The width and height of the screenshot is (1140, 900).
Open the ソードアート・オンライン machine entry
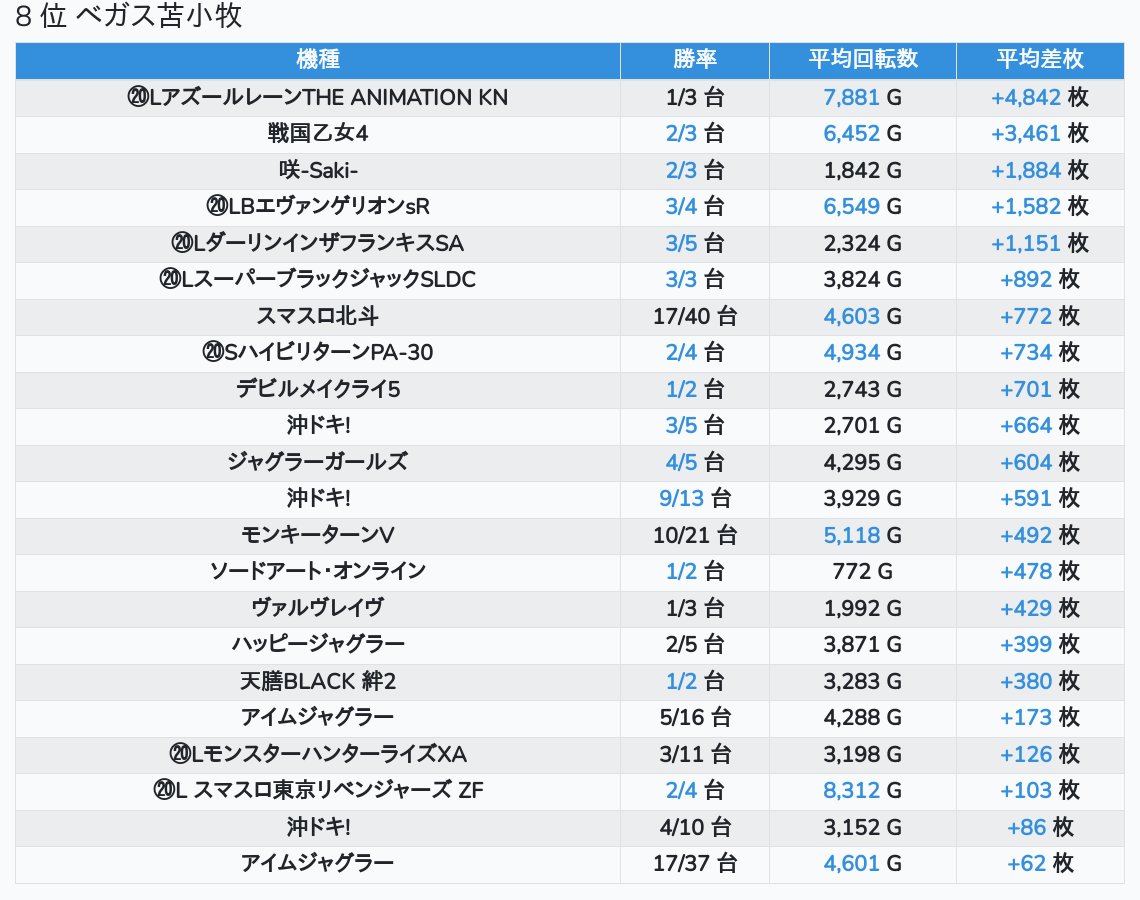[x=318, y=572]
